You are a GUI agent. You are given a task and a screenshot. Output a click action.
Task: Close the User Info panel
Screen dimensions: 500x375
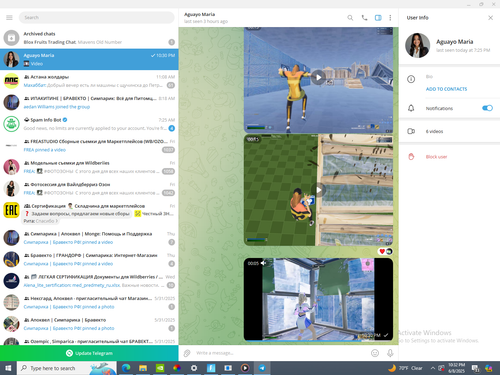(x=490, y=18)
